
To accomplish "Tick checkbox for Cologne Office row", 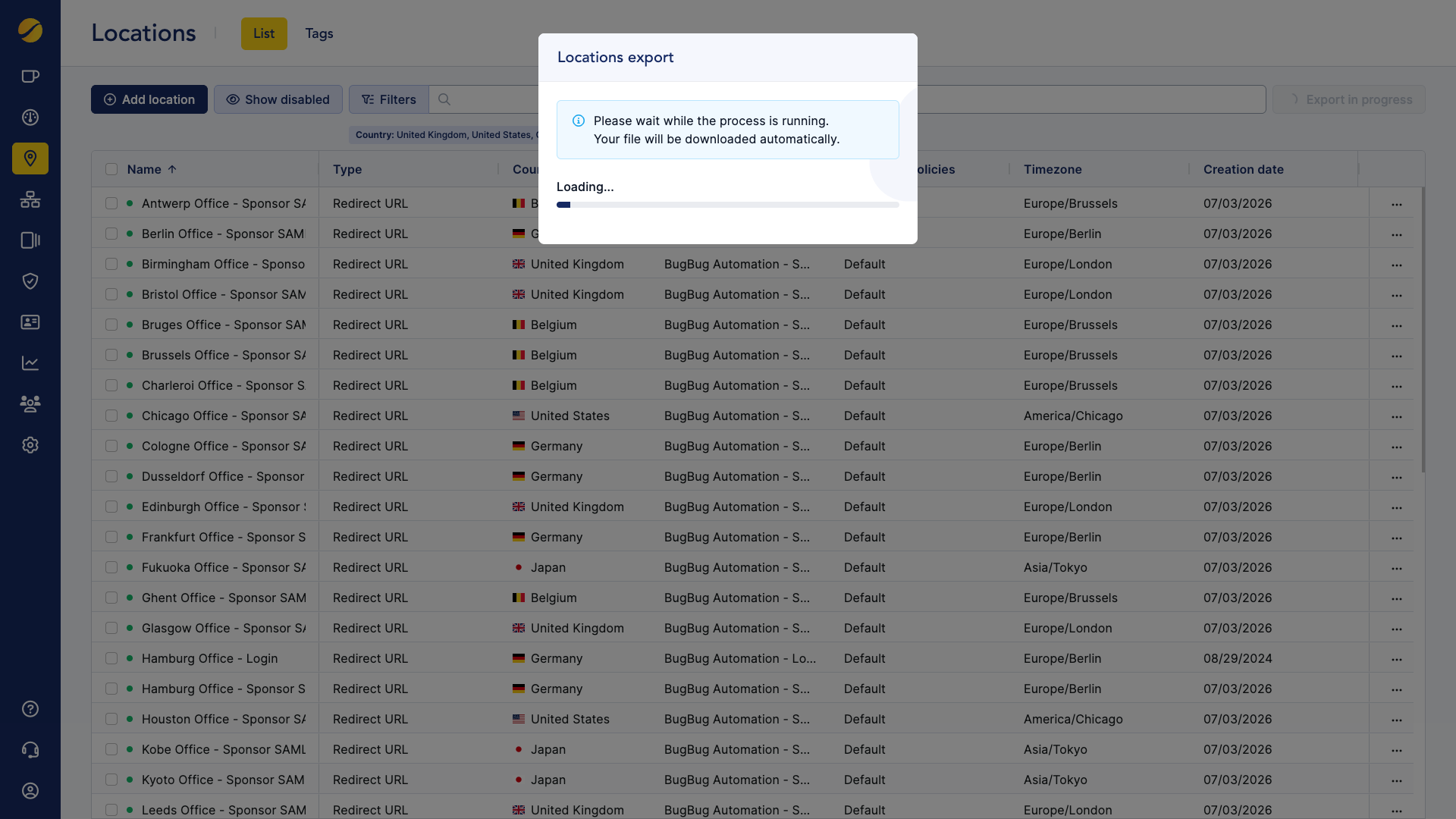I will (x=111, y=446).
